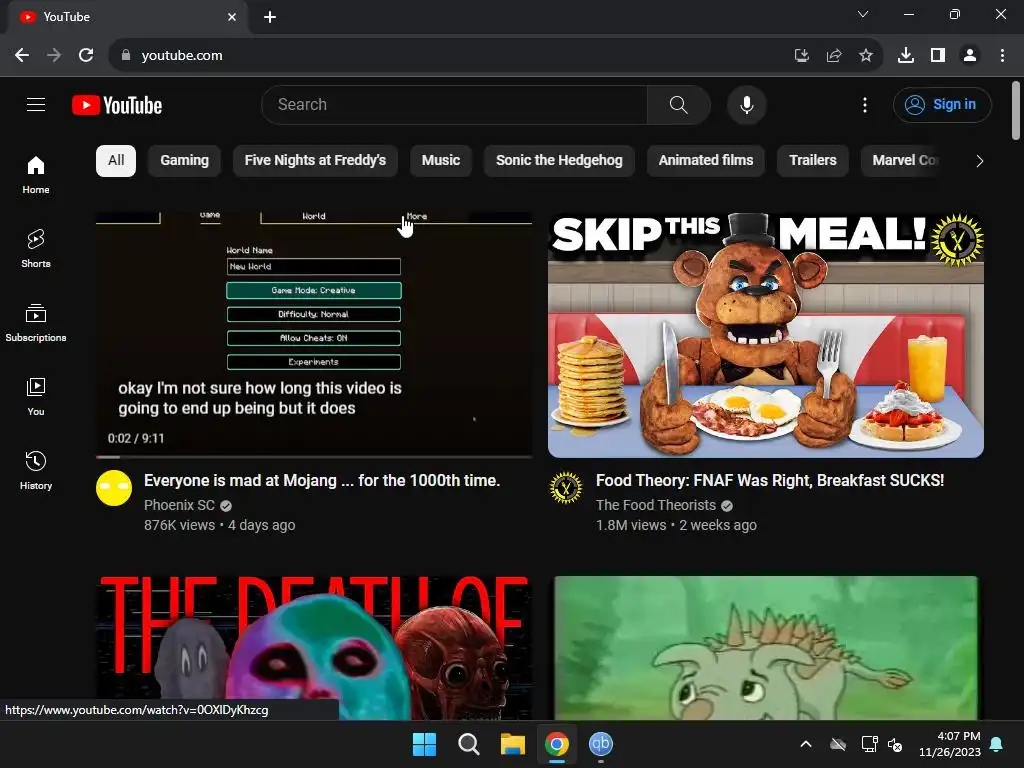
Task: Open the YouTube hamburger guide menu
Action: (36, 104)
